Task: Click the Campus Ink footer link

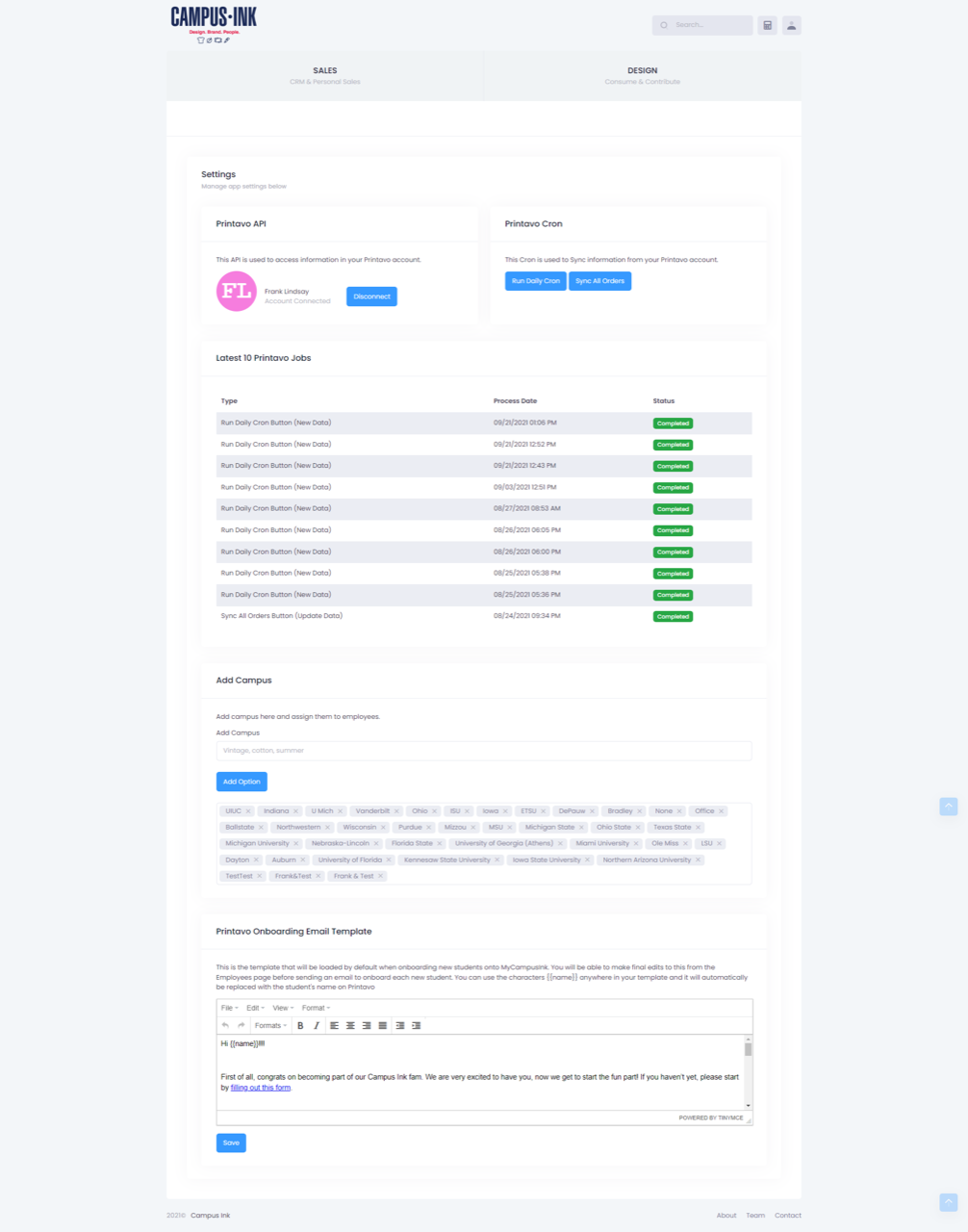Action: pos(210,1216)
